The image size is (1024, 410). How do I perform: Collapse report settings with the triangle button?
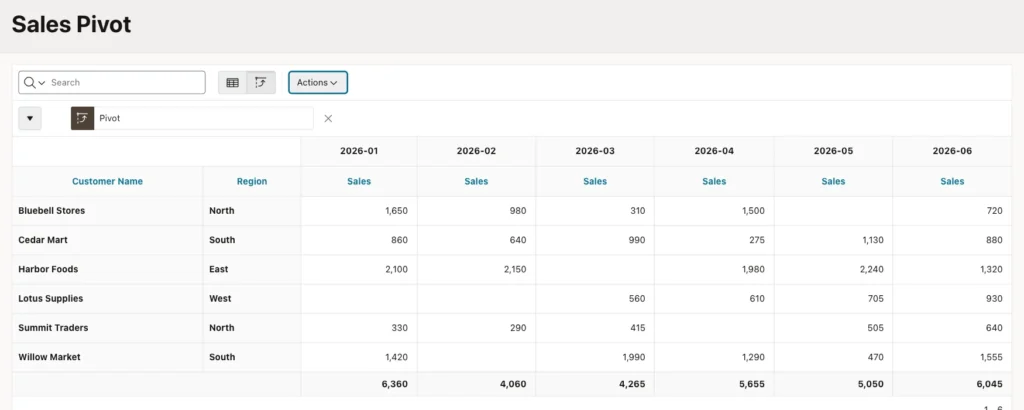coord(30,119)
